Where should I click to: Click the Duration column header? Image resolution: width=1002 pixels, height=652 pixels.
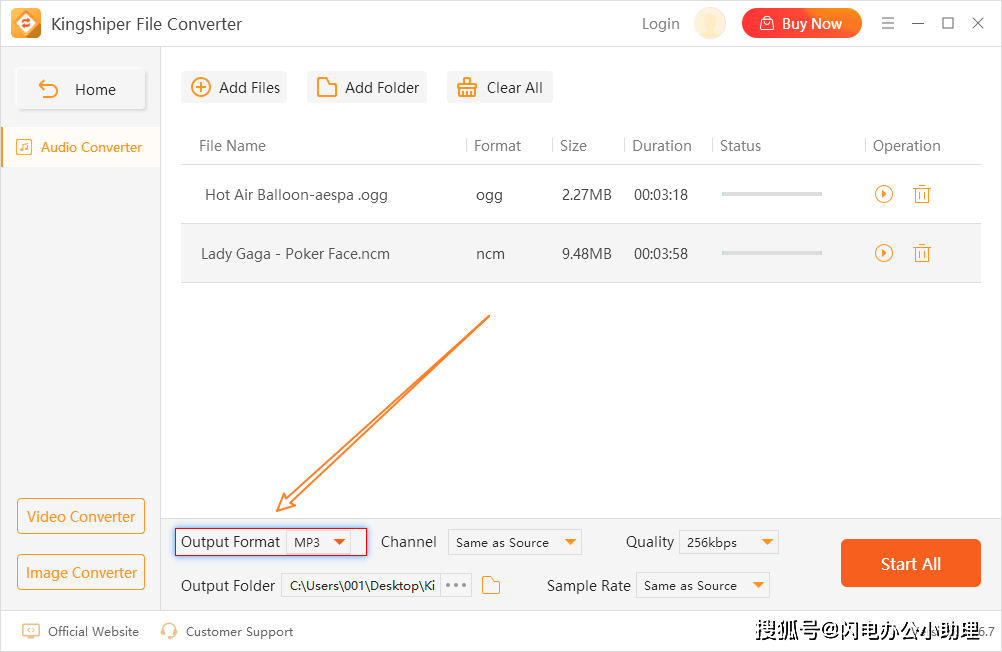[661, 146]
